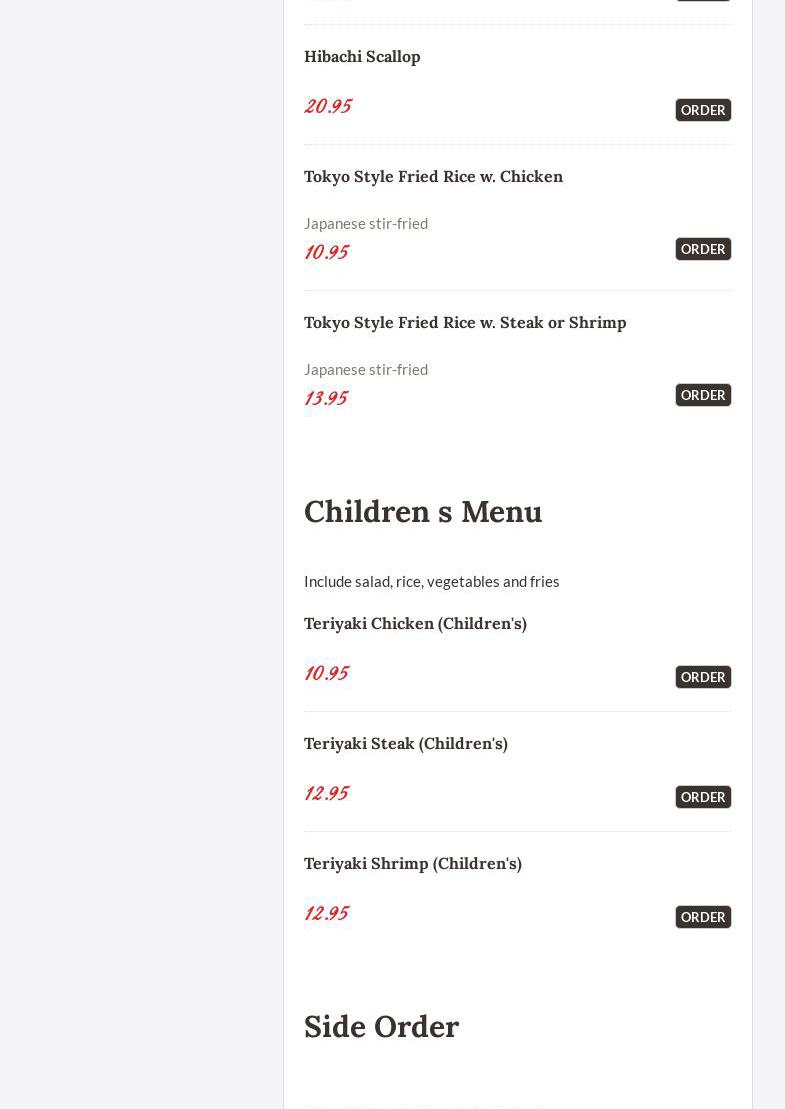Viewport: 785px width, 1109px height.
Task: Order the children's Teriyaki Chicken
Action: (703, 677)
